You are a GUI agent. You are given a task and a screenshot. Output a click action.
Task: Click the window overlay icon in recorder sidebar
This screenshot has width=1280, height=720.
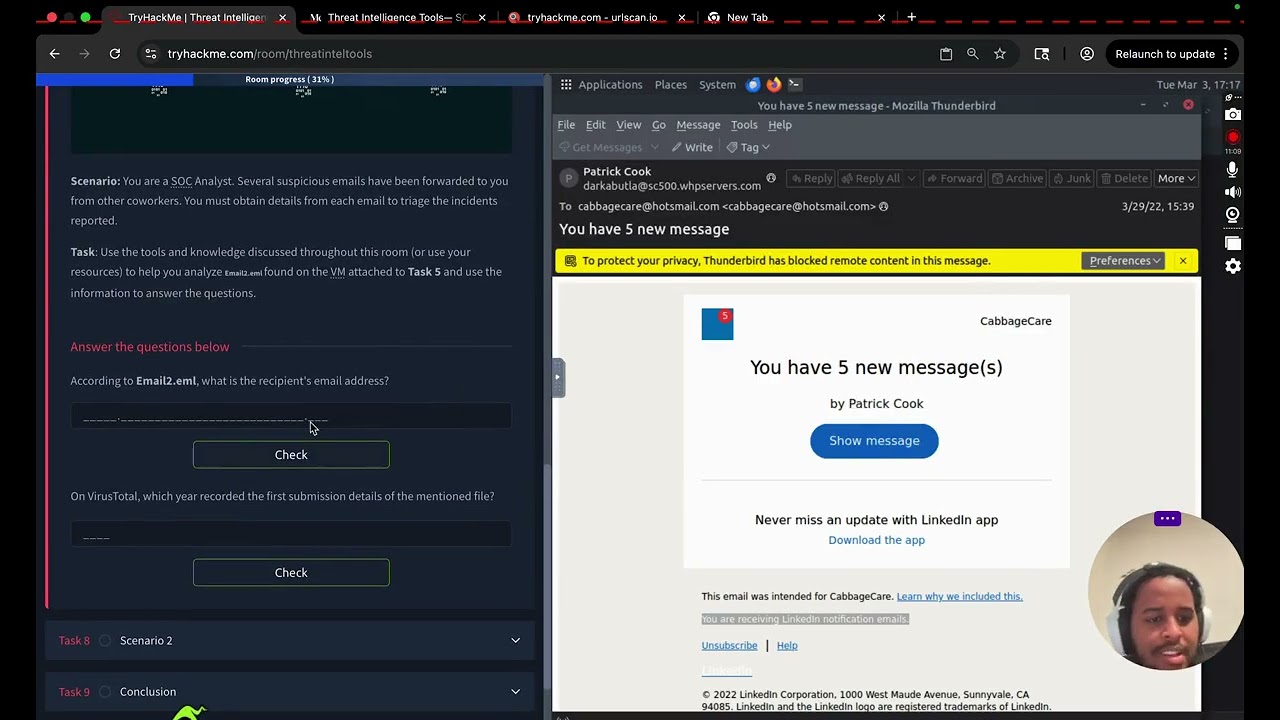(1233, 243)
